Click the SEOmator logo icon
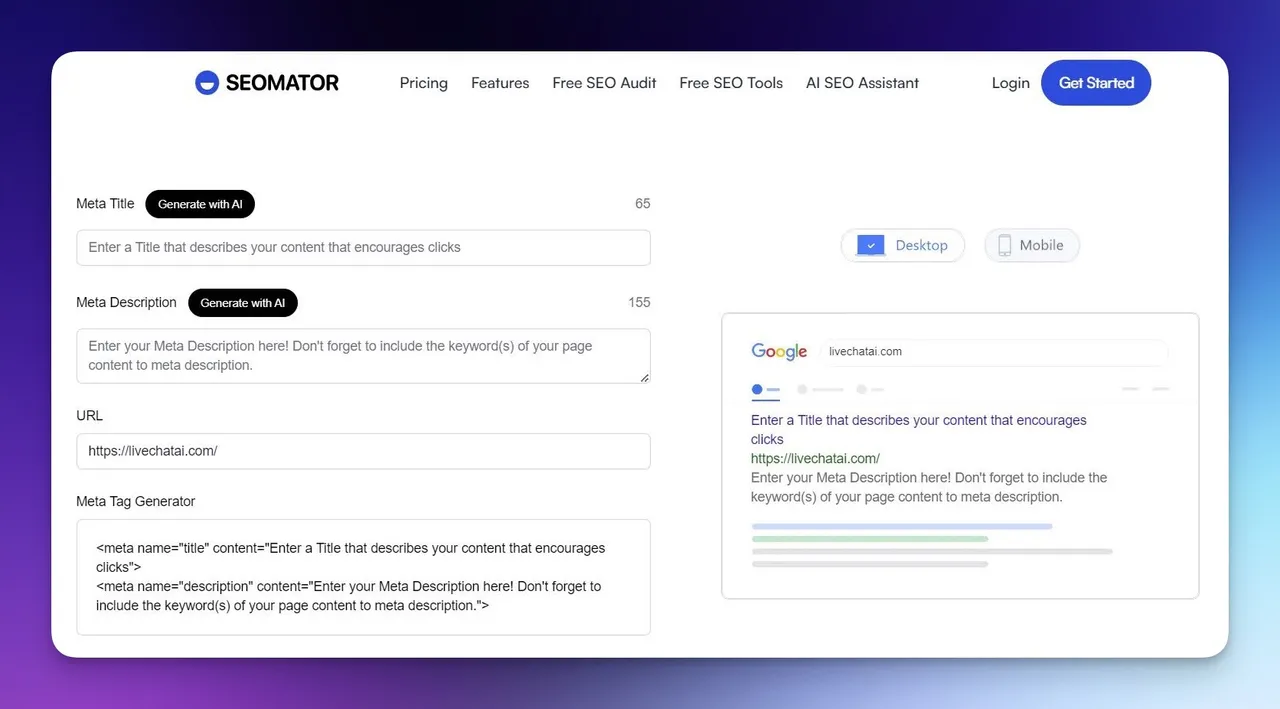The image size is (1280, 709). (x=207, y=83)
